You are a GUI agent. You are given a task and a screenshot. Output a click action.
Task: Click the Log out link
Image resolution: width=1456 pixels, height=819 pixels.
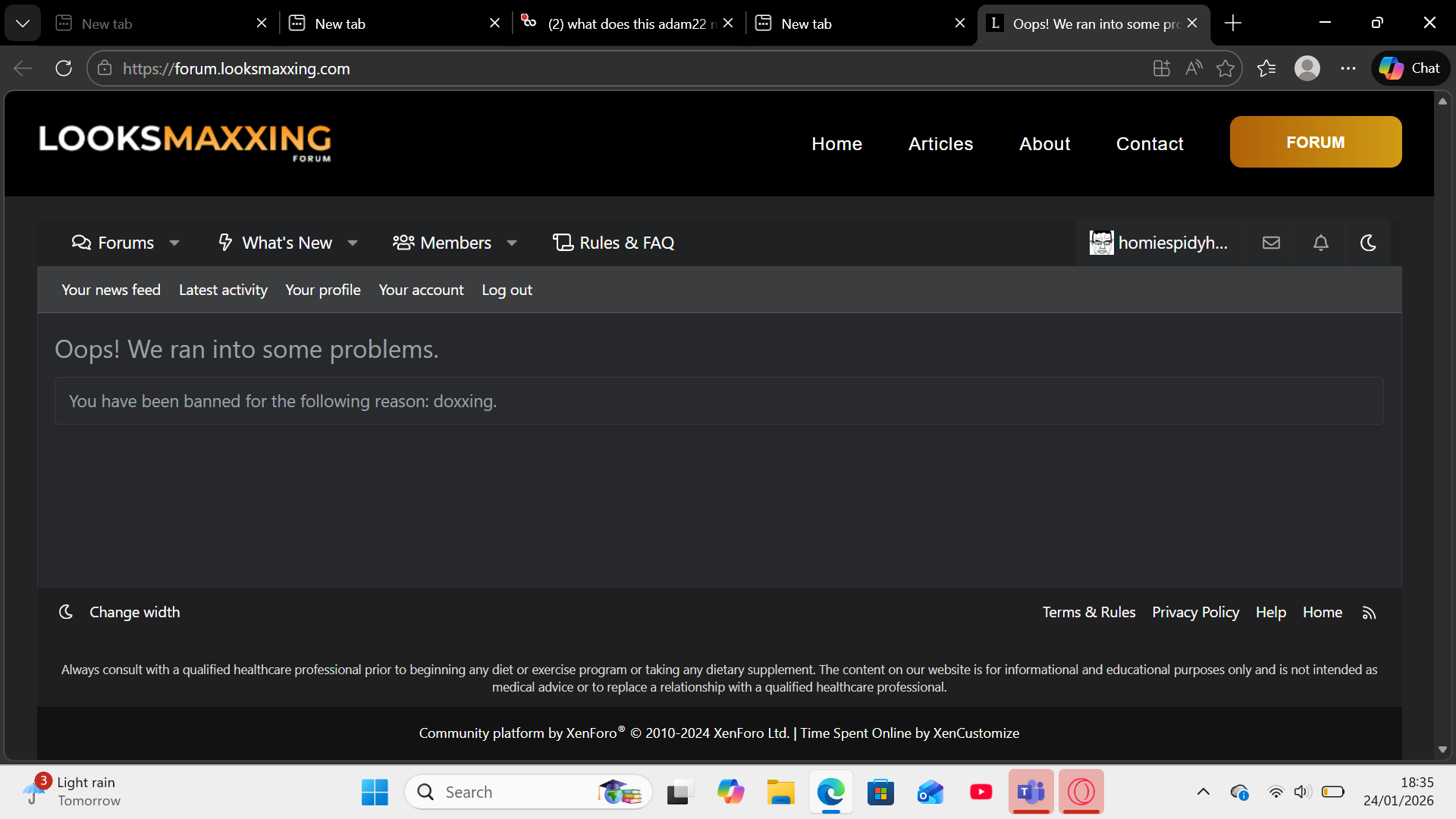tap(507, 290)
